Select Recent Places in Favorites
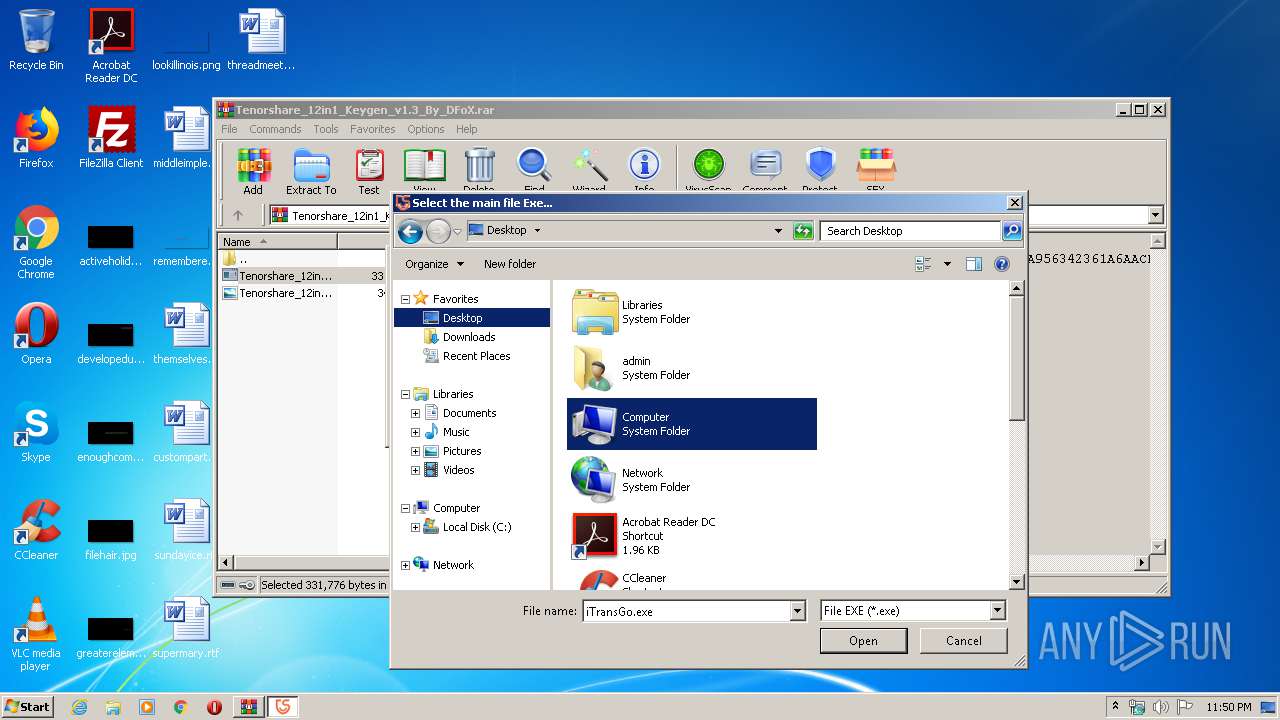The height and width of the screenshot is (720, 1280). point(476,356)
